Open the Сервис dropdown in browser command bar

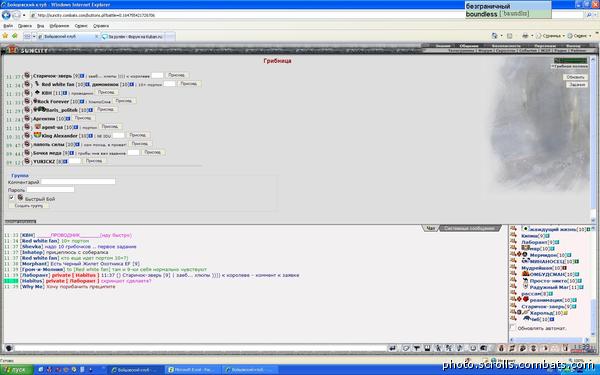(579, 36)
